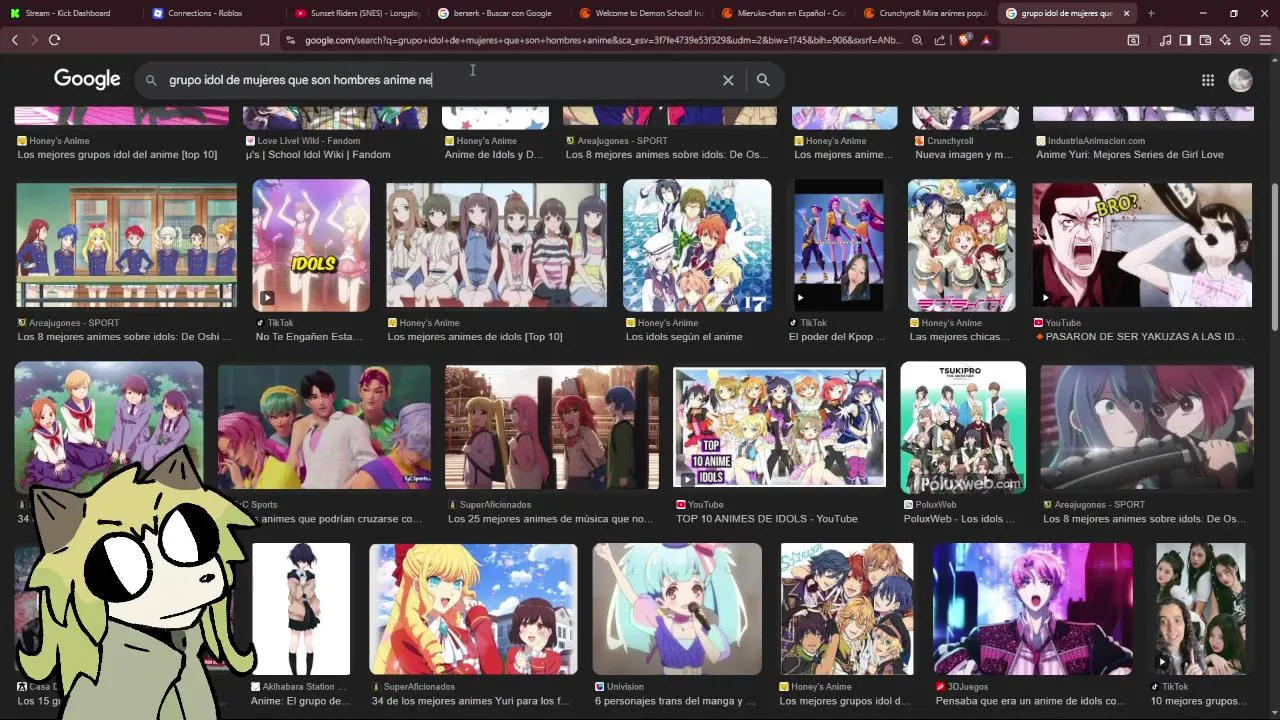Open the Brave VPN shield icon
Screen dimensions: 1280x720
[x=1245, y=40]
